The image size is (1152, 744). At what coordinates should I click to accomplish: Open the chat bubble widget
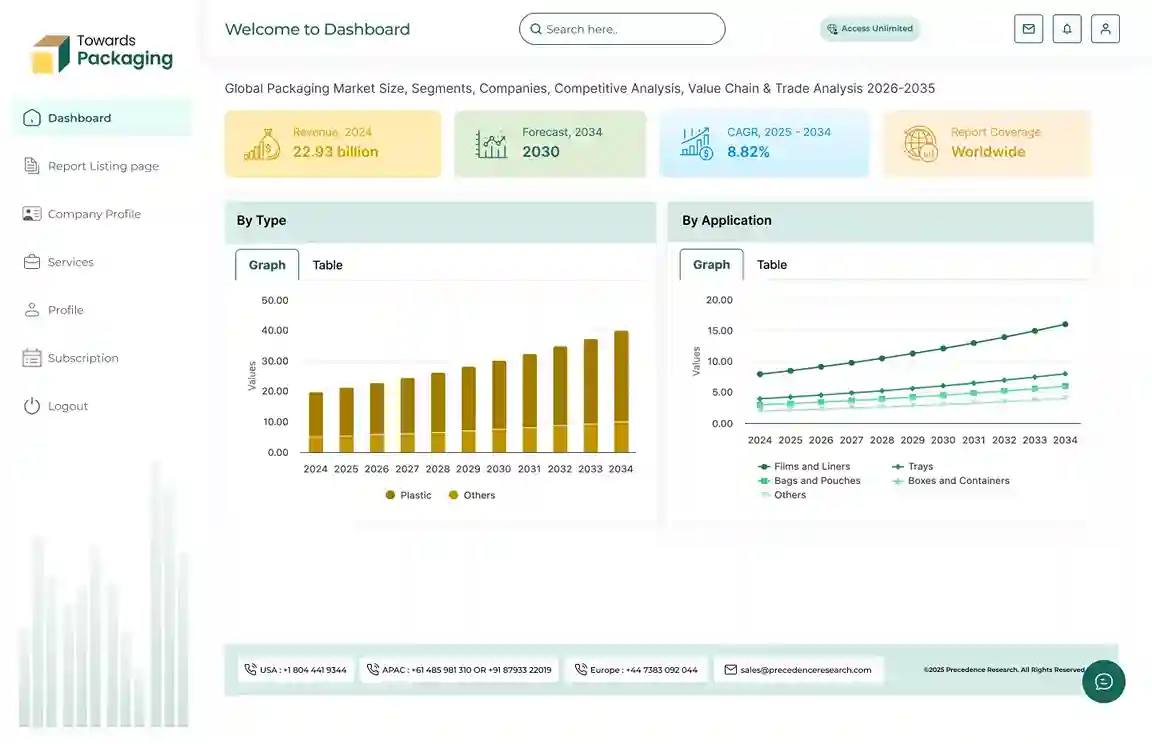[1104, 681]
